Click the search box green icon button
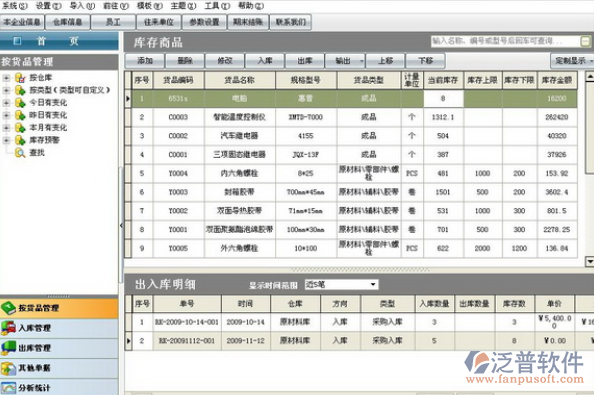 point(585,41)
